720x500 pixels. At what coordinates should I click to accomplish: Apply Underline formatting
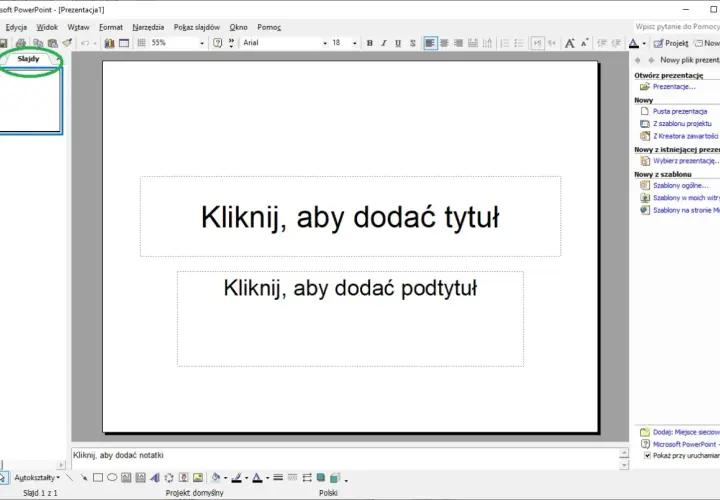[x=398, y=43]
